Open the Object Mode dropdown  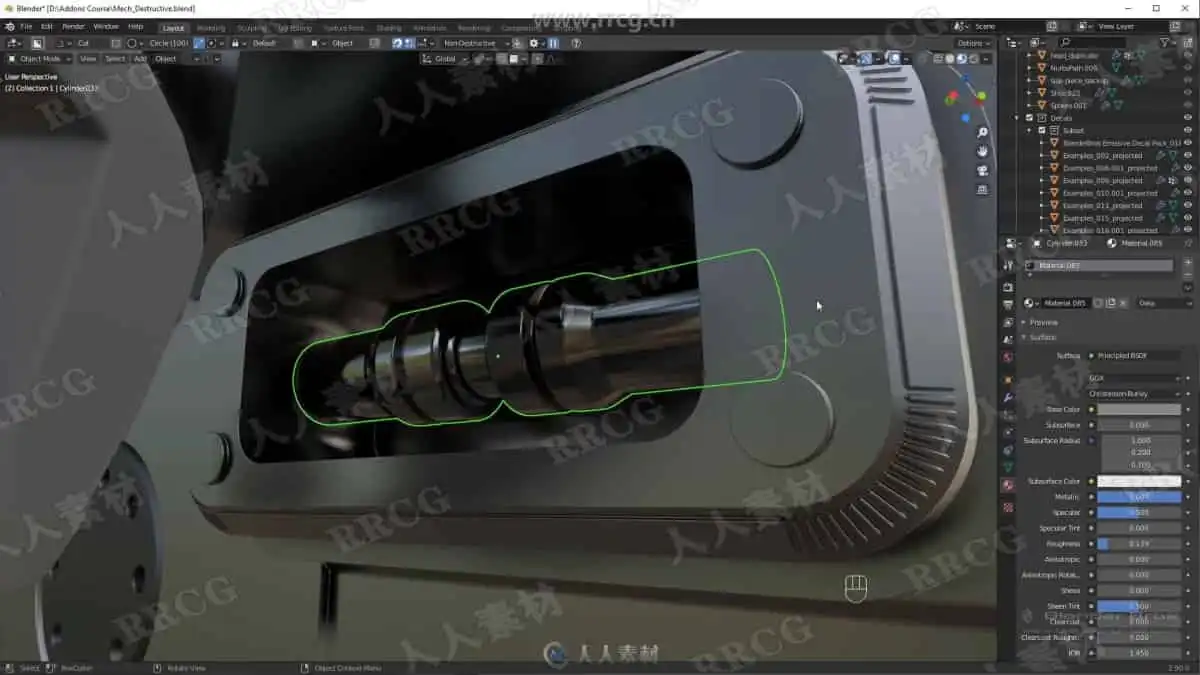pyautogui.click(x=40, y=59)
